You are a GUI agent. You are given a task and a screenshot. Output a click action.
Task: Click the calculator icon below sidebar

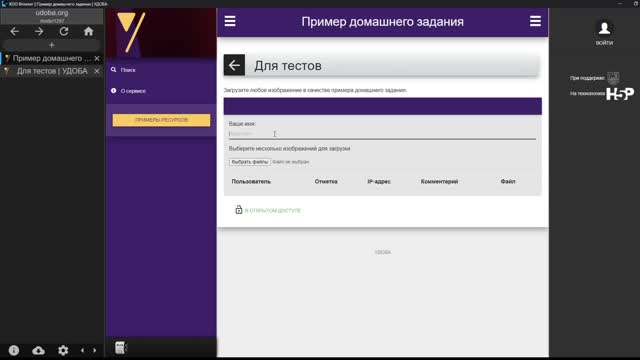point(120,347)
